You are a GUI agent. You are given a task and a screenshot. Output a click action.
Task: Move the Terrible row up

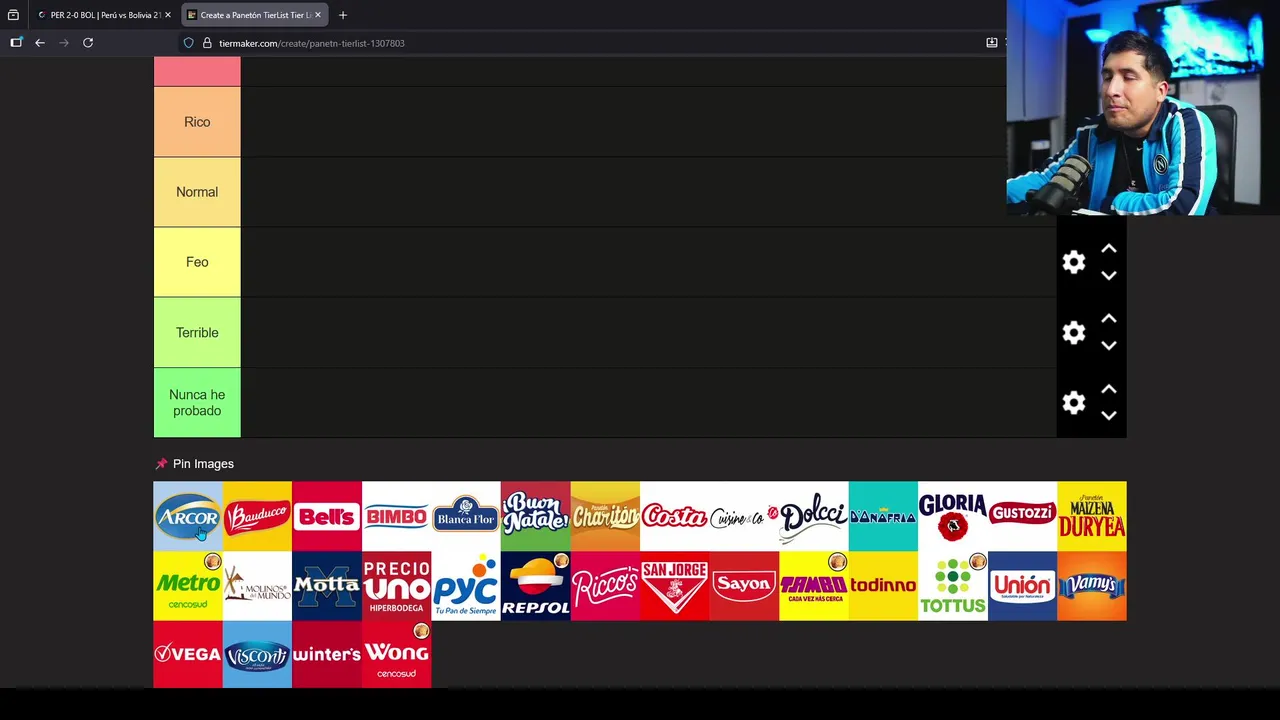coord(1109,319)
